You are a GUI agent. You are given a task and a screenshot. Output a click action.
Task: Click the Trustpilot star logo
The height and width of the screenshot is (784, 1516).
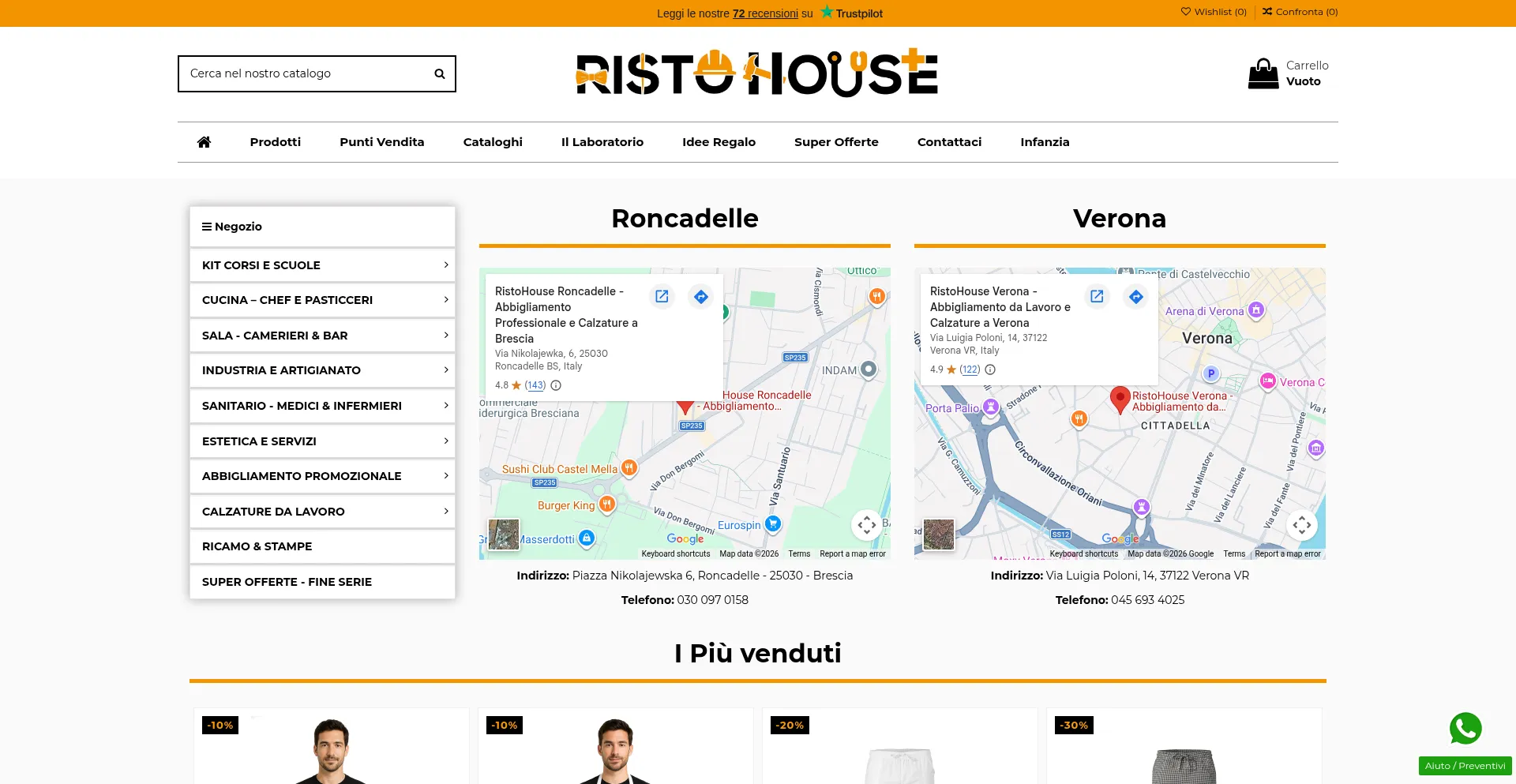coord(827,12)
